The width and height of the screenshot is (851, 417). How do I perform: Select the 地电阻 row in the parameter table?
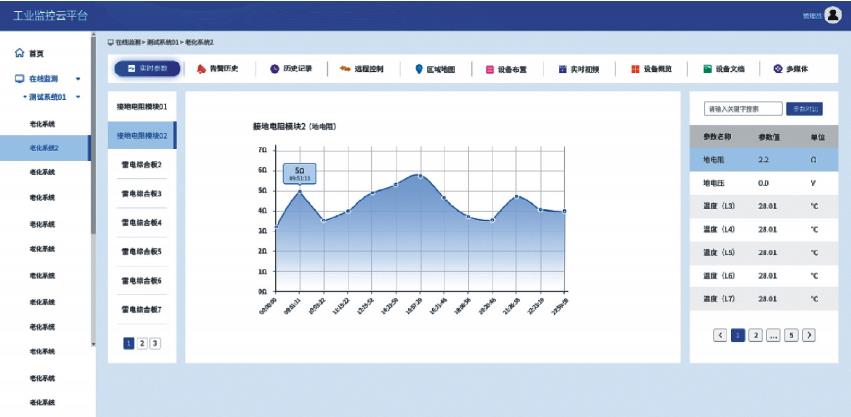pyautogui.click(x=764, y=160)
